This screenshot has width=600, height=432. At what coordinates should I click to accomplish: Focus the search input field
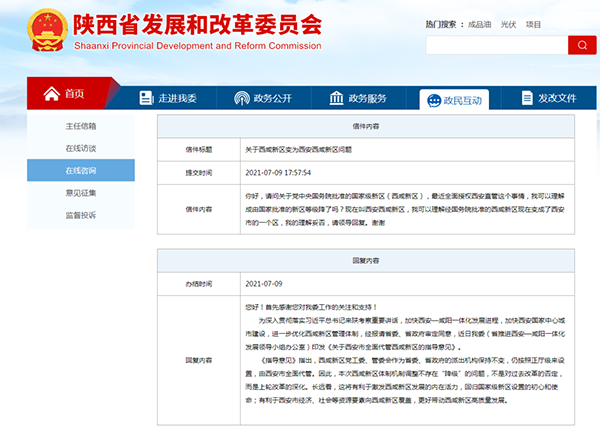point(496,45)
